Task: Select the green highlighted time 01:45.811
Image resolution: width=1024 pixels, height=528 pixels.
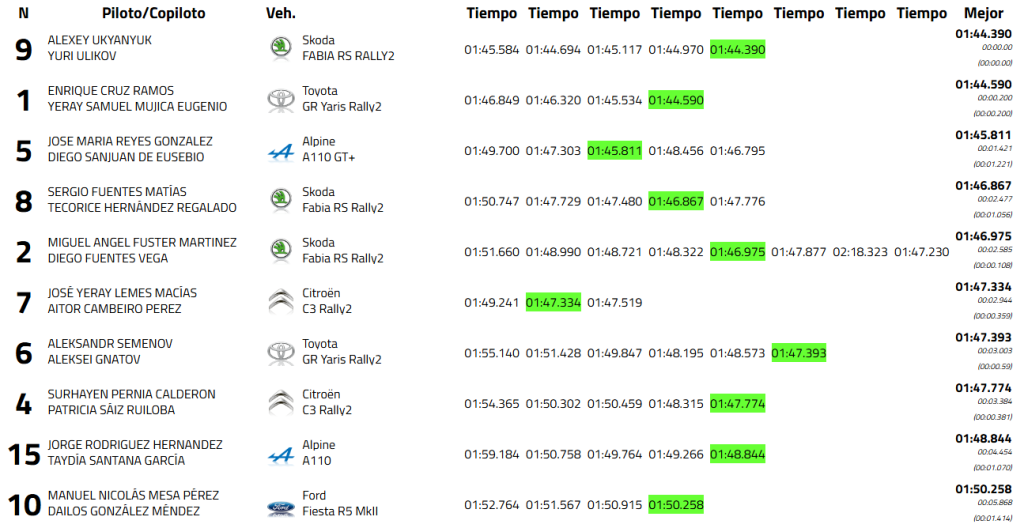Action: pyautogui.click(x=615, y=151)
